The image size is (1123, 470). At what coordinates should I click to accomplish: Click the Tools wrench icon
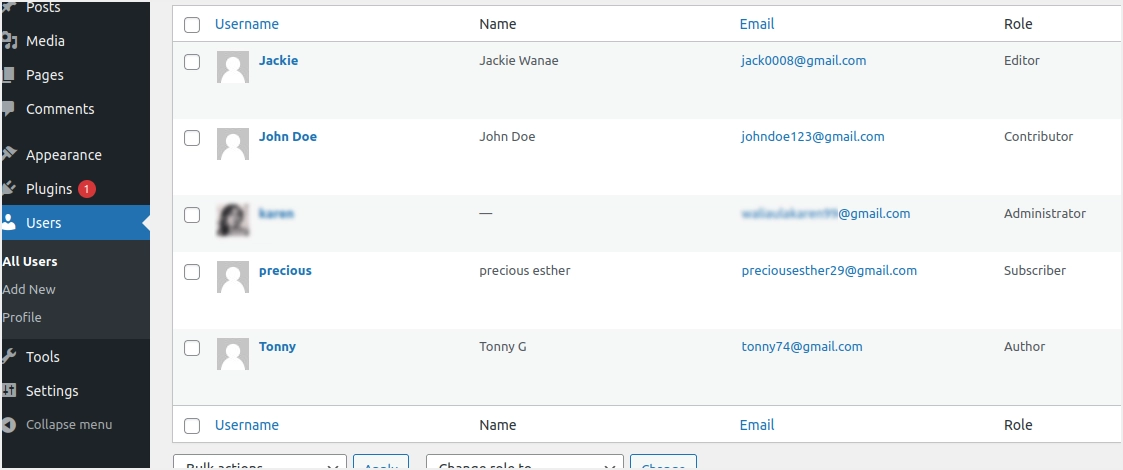point(9,356)
